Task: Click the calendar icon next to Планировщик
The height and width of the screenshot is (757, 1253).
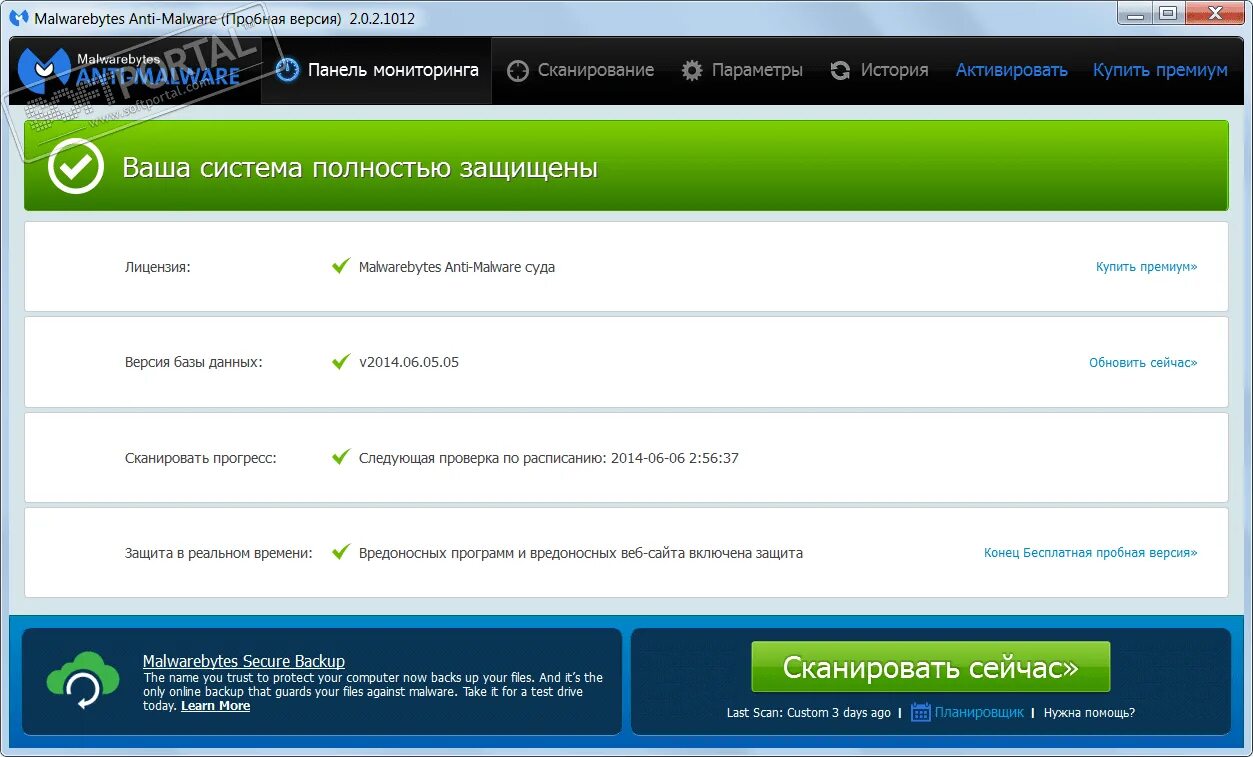Action: point(921,712)
